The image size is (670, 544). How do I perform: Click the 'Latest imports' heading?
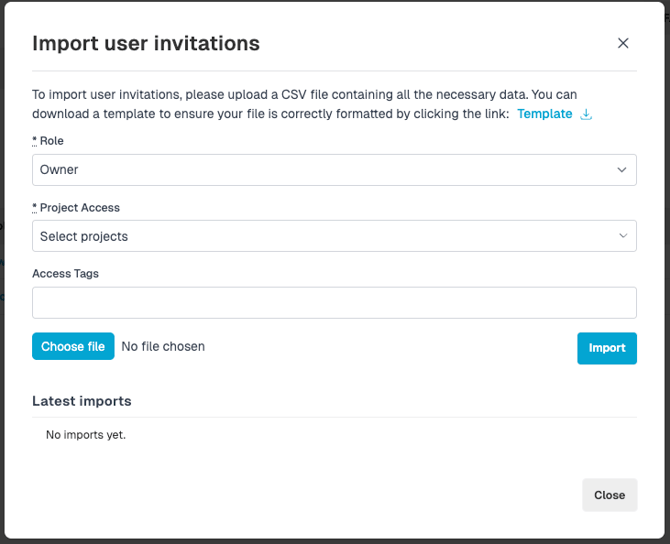tap(82, 401)
